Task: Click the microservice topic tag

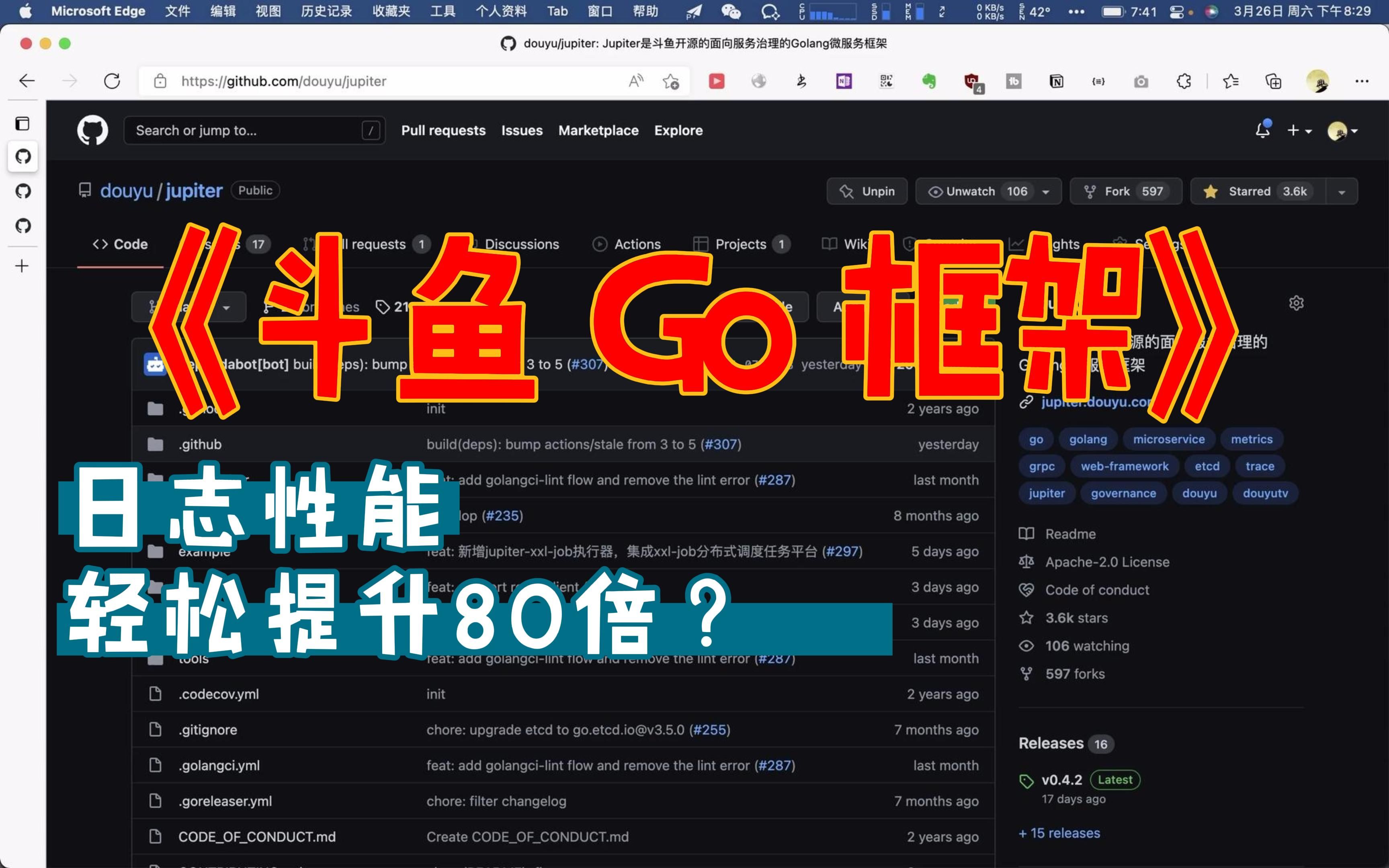Action: pos(1169,439)
